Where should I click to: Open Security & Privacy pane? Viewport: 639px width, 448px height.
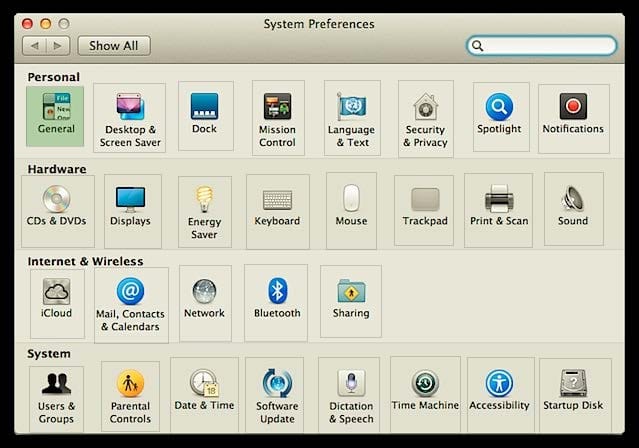click(426, 119)
